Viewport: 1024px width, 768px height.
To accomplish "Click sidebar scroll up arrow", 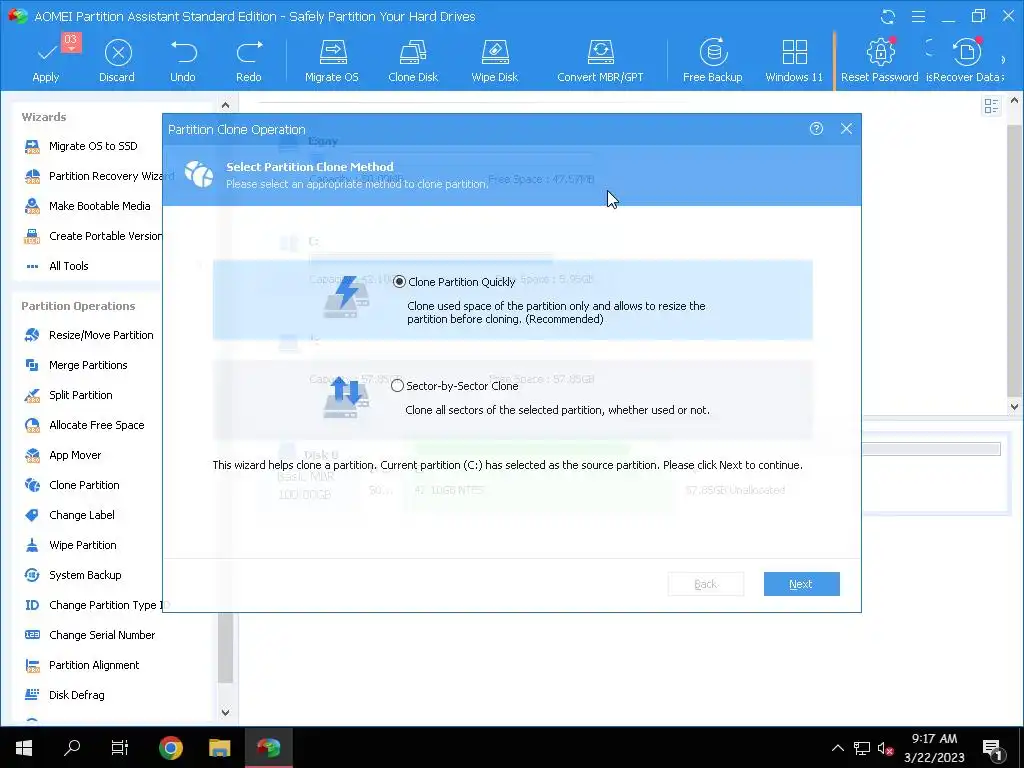I will pyautogui.click(x=225, y=105).
